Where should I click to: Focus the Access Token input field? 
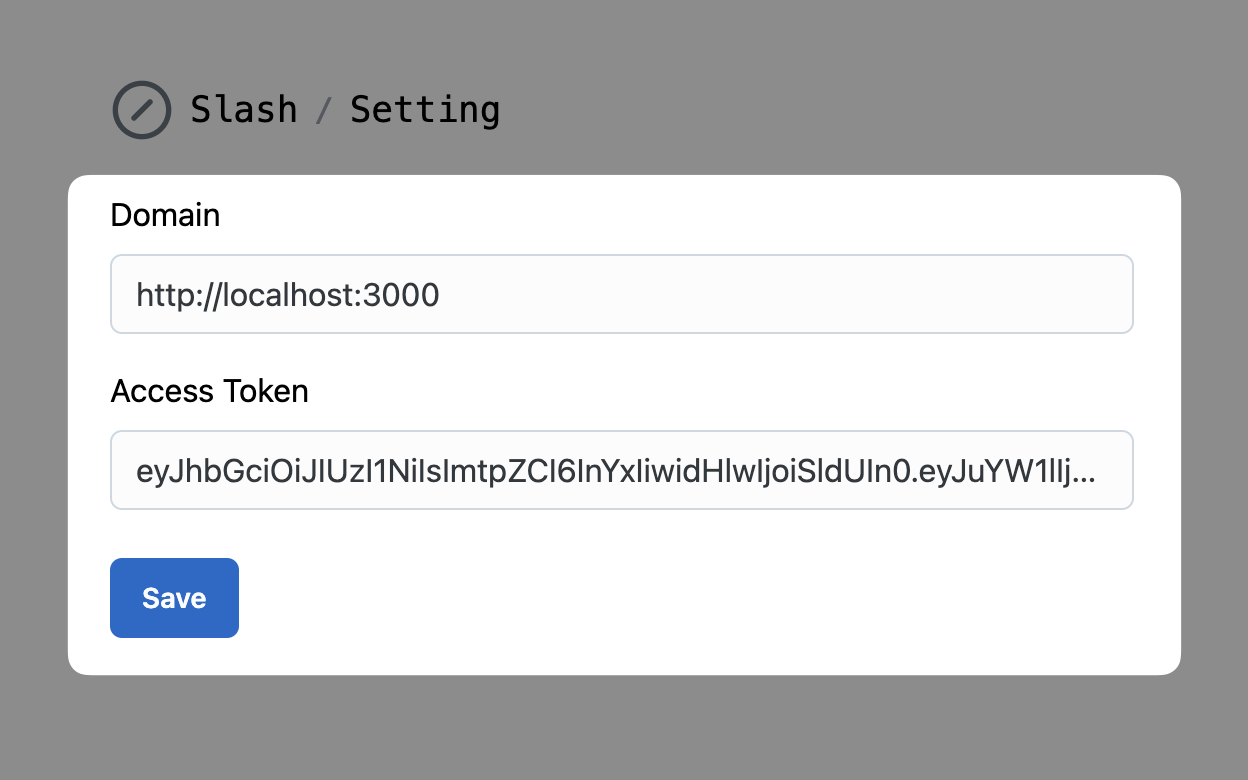tap(620, 470)
